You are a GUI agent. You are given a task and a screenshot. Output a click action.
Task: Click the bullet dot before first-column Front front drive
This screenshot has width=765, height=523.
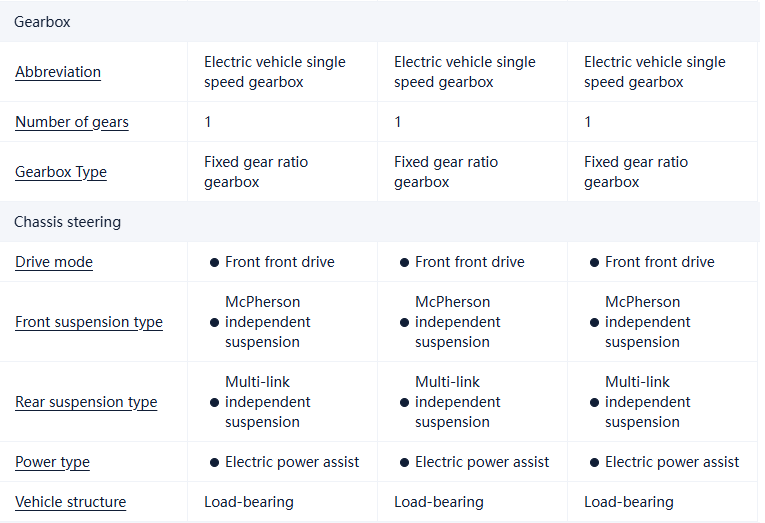(214, 263)
